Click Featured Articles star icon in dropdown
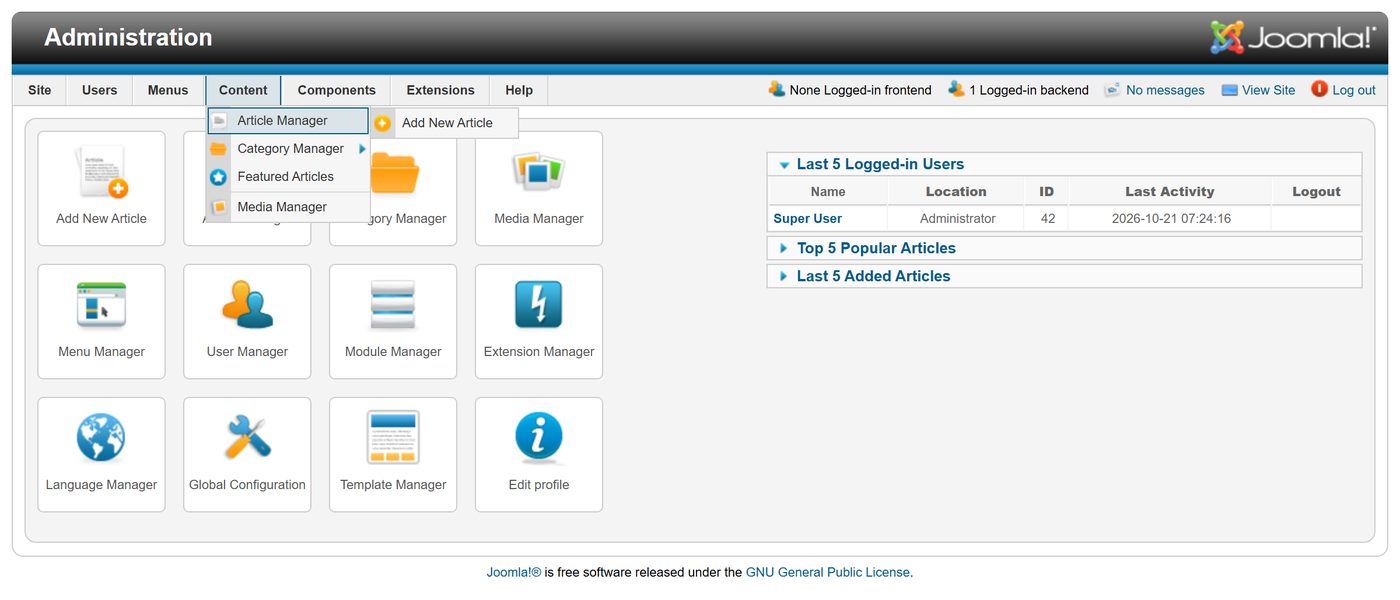 (x=219, y=177)
